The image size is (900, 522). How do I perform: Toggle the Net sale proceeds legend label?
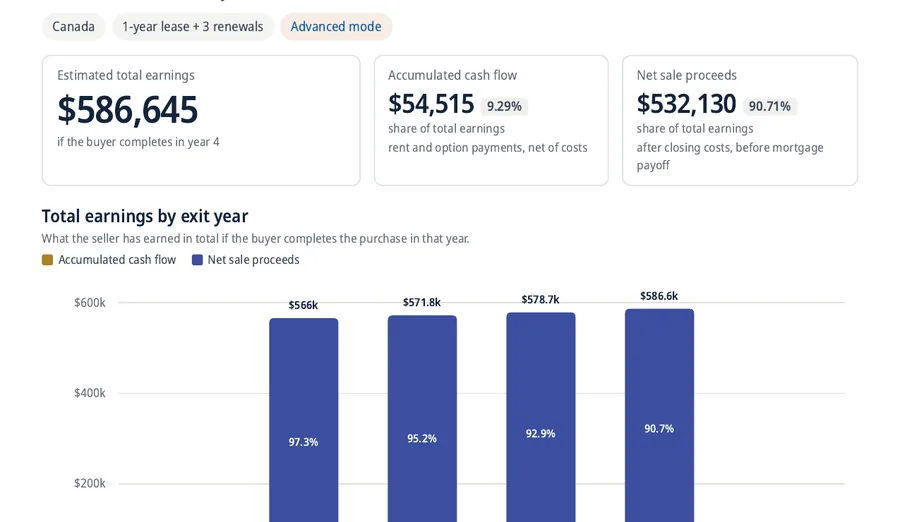(254, 260)
